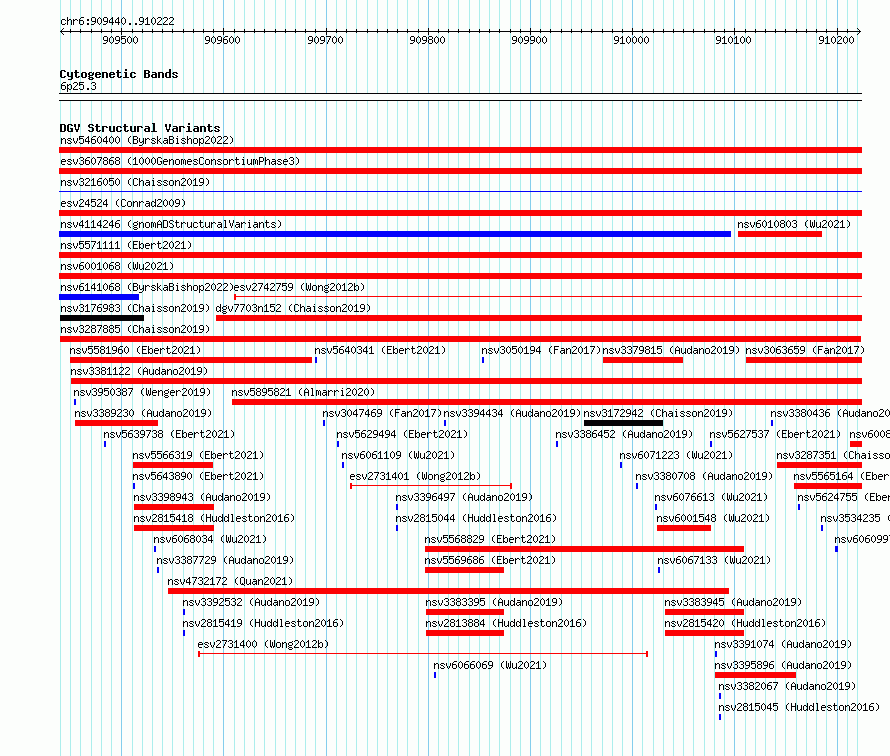This screenshot has width=890, height=756.
Task: Click the thin esv2731400 (Wong2012b) span line
Action: coord(423,654)
